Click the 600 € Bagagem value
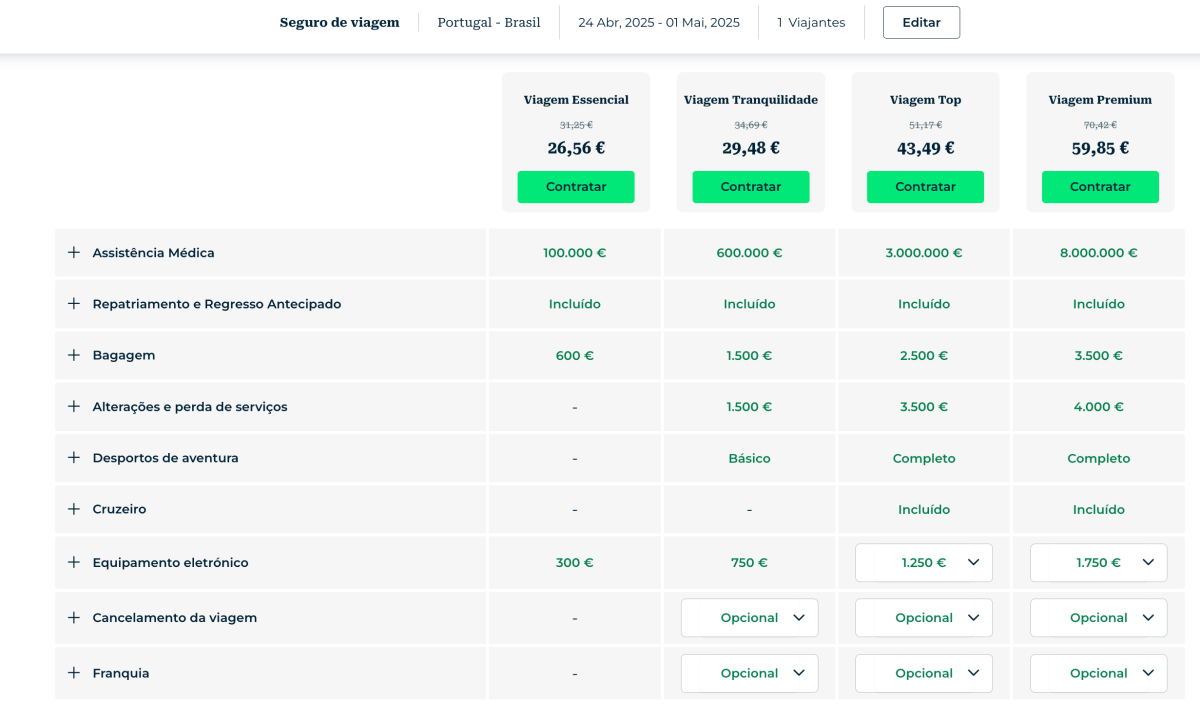This screenshot has width=1200, height=718. (575, 356)
